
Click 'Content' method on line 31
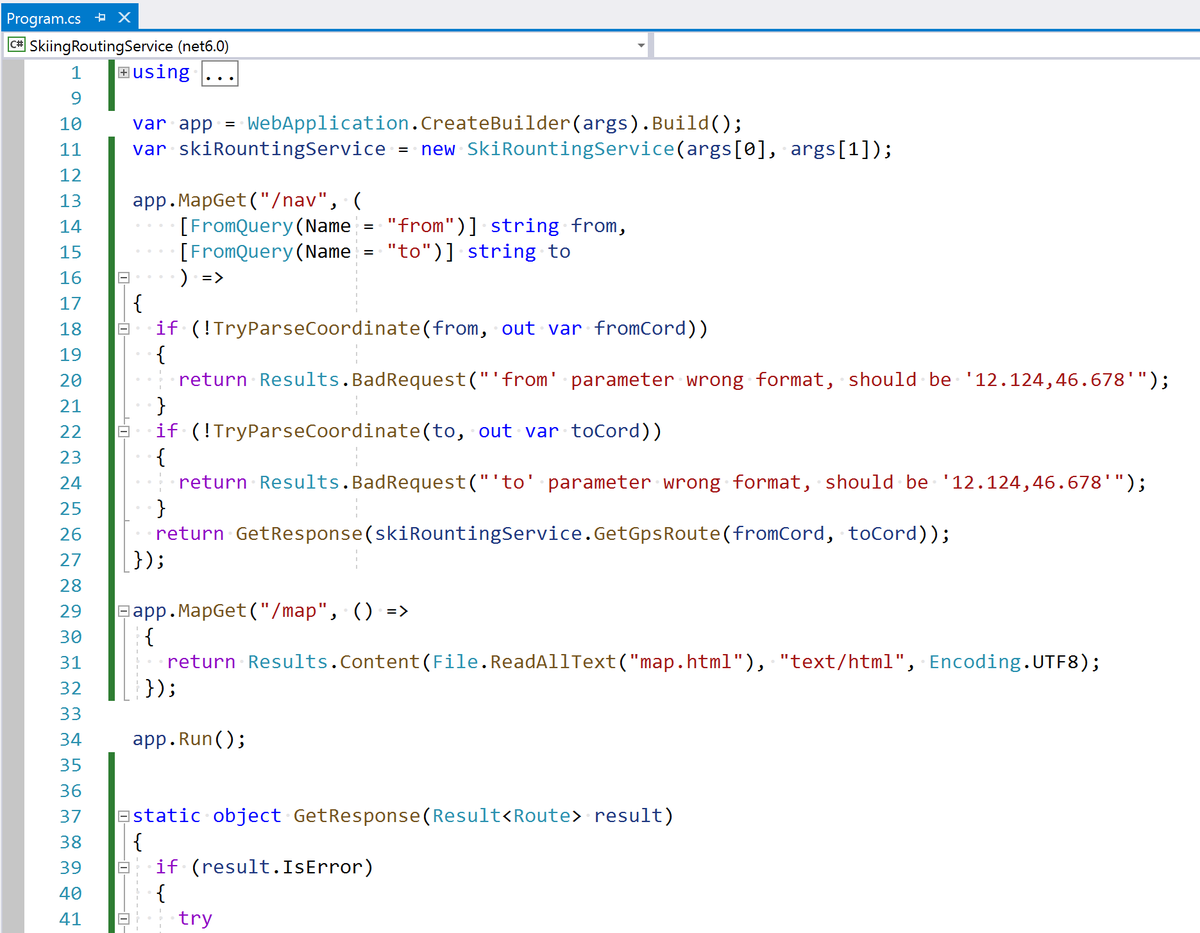click(x=380, y=662)
